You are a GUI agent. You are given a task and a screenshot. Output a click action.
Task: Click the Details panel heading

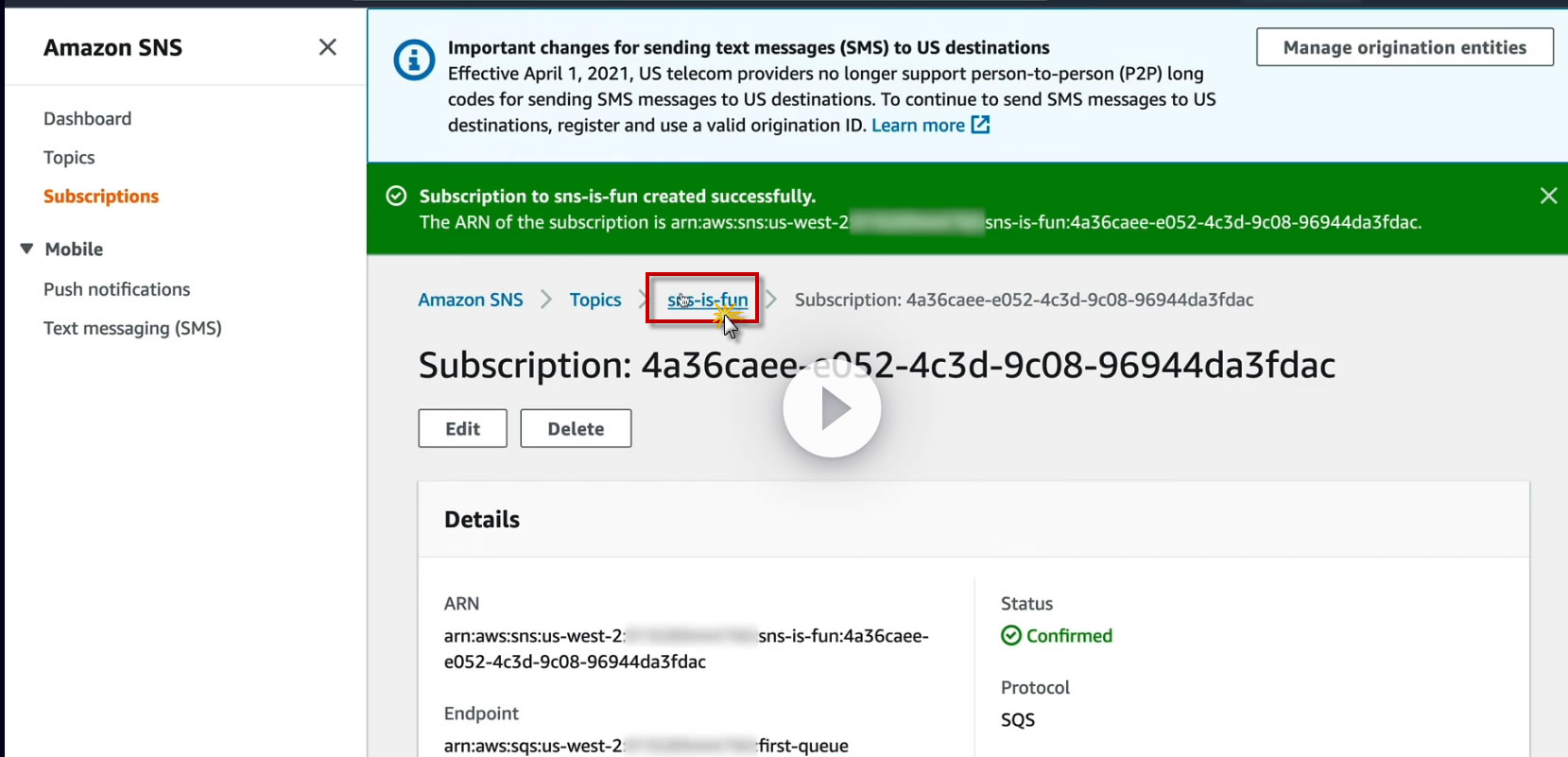(x=482, y=519)
